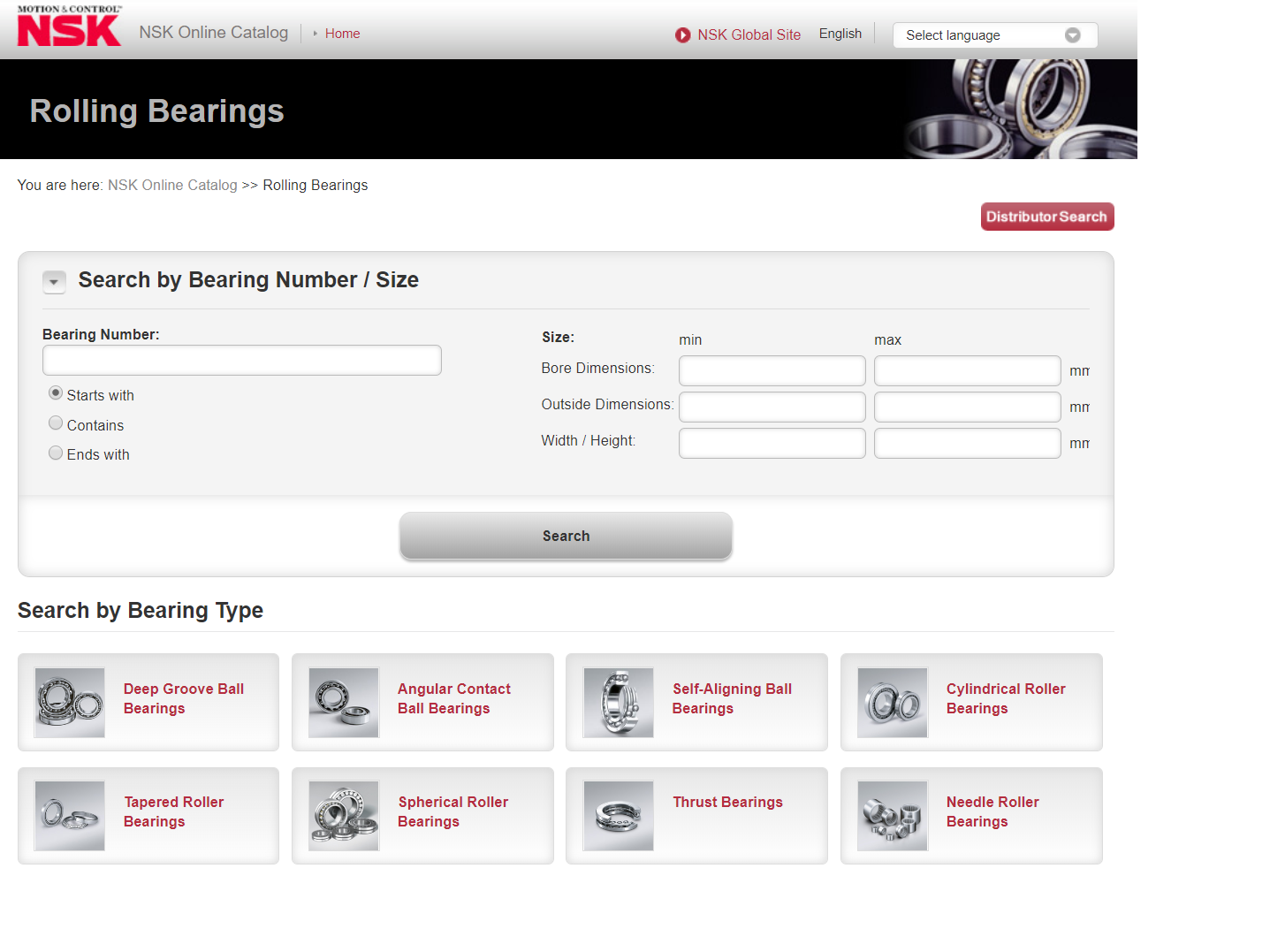Open the Distributor Search page
The width and height of the screenshot is (1270, 952).
pos(1046,216)
